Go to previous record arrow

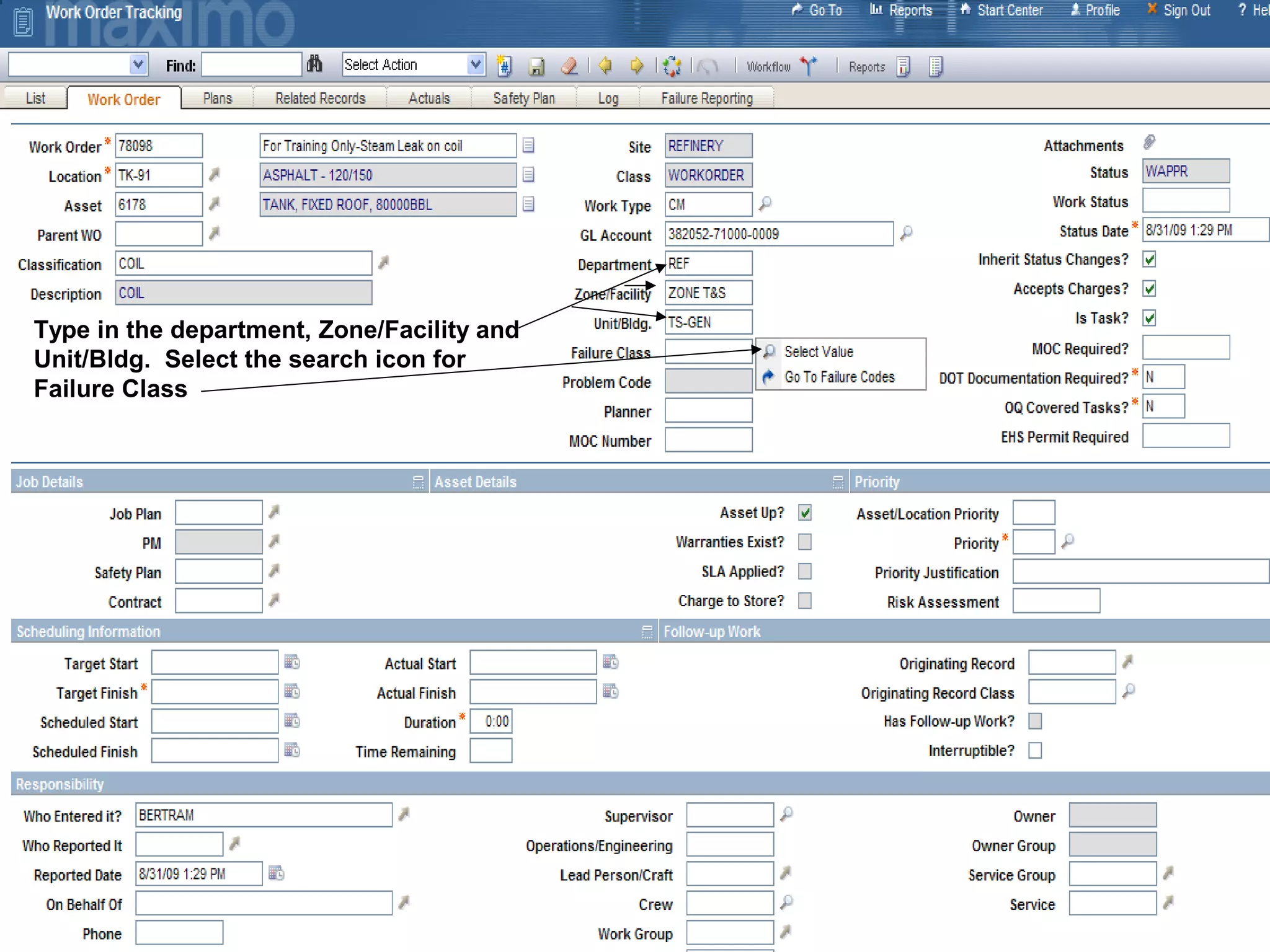pos(605,65)
